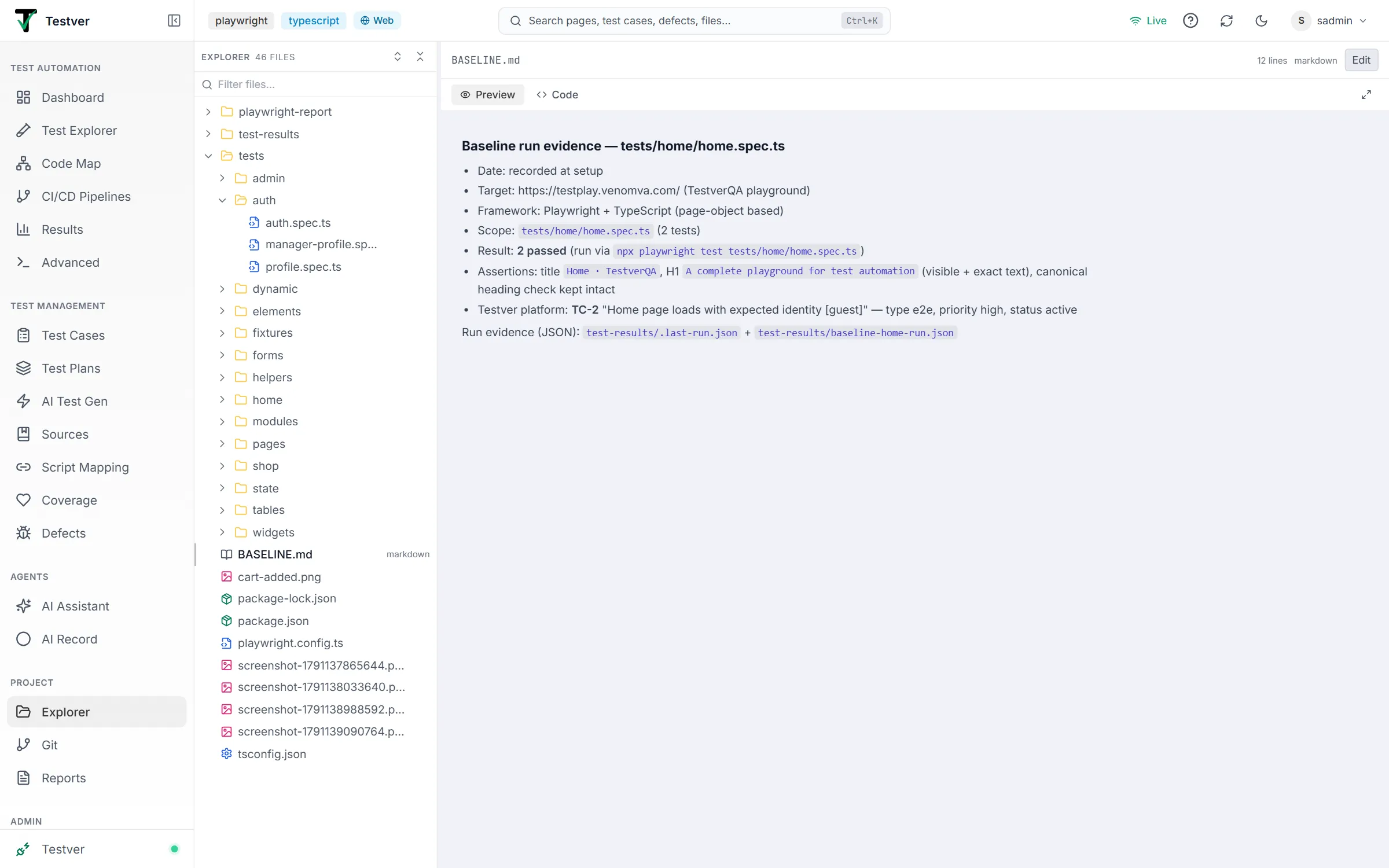
Task: Open Reports in the sidebar
Action: (x=97, y=778)
